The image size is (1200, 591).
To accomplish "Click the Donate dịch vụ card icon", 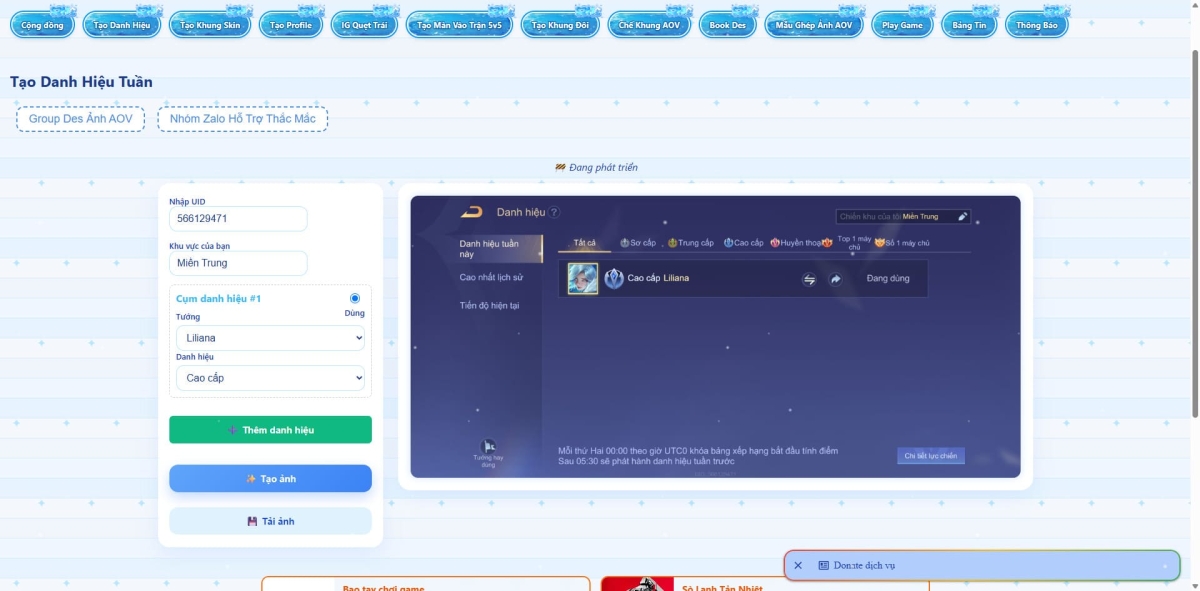I will point(823,565).
